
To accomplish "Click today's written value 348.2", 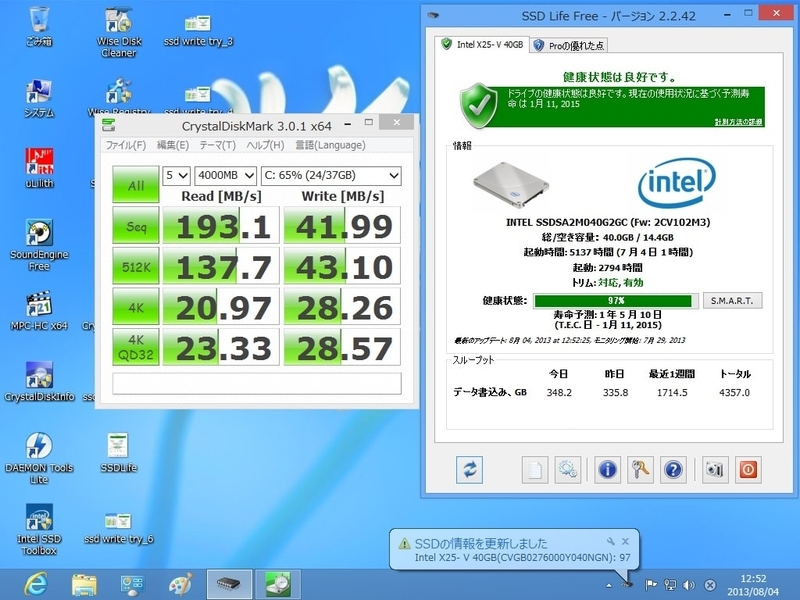I will (x=559, y=392).
